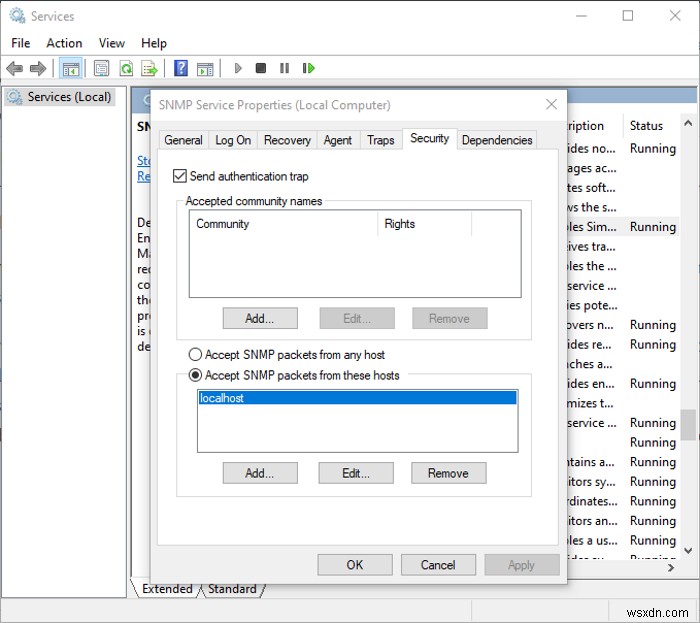This screenshot has width=700, height=623.
Task: Switch to the Agent tab
Action: [x=338, y=140]
